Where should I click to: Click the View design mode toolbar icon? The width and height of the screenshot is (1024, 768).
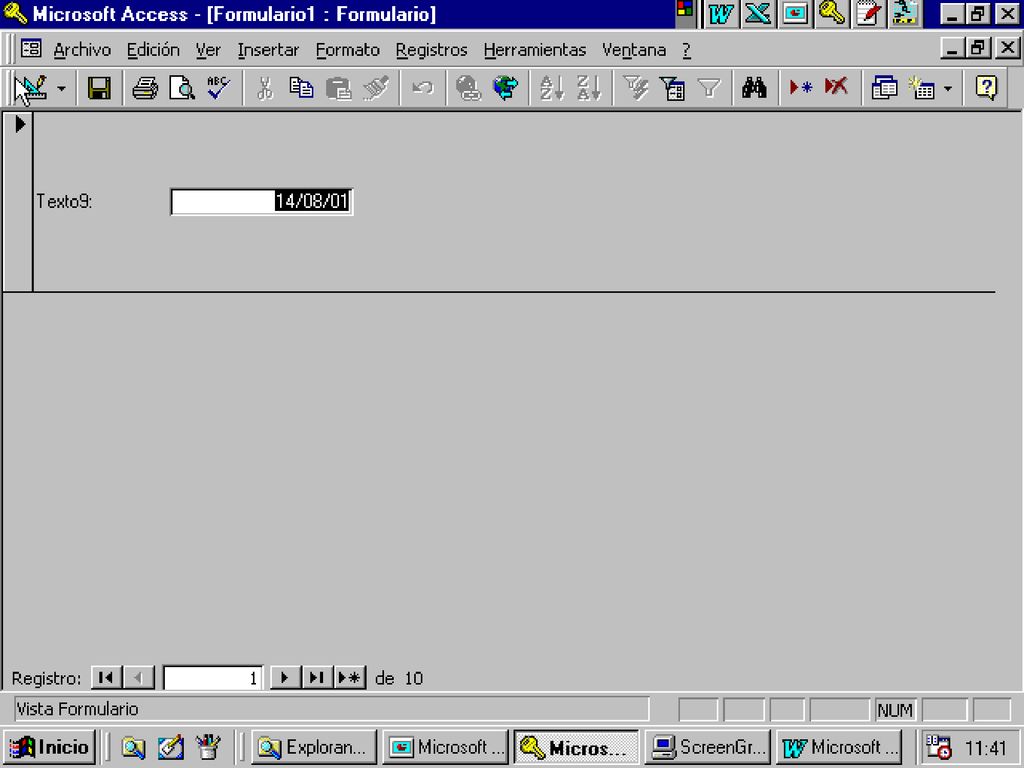(x=31, y=88)
